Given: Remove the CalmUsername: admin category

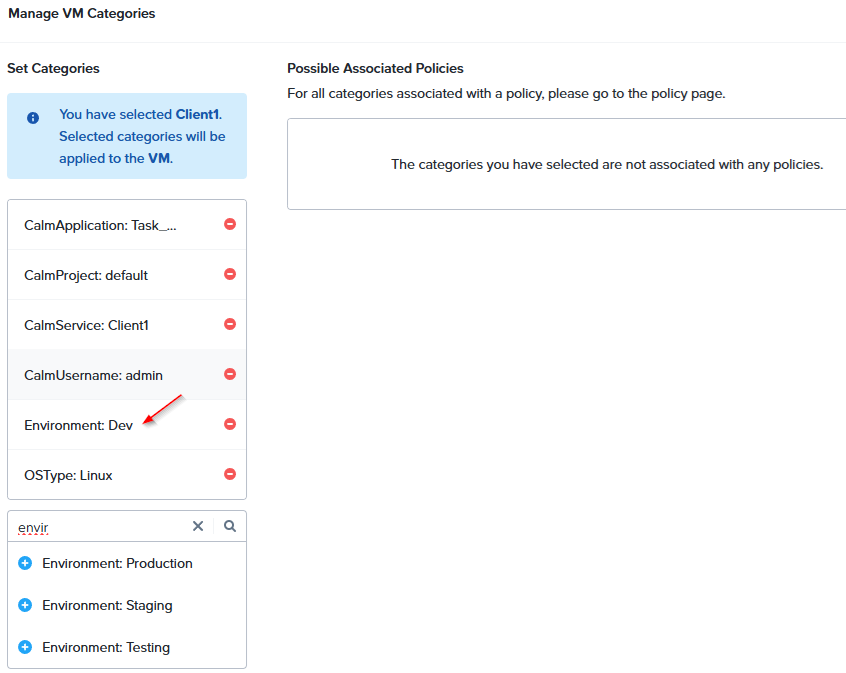Looking at the screenshot, I should (230, 374).
